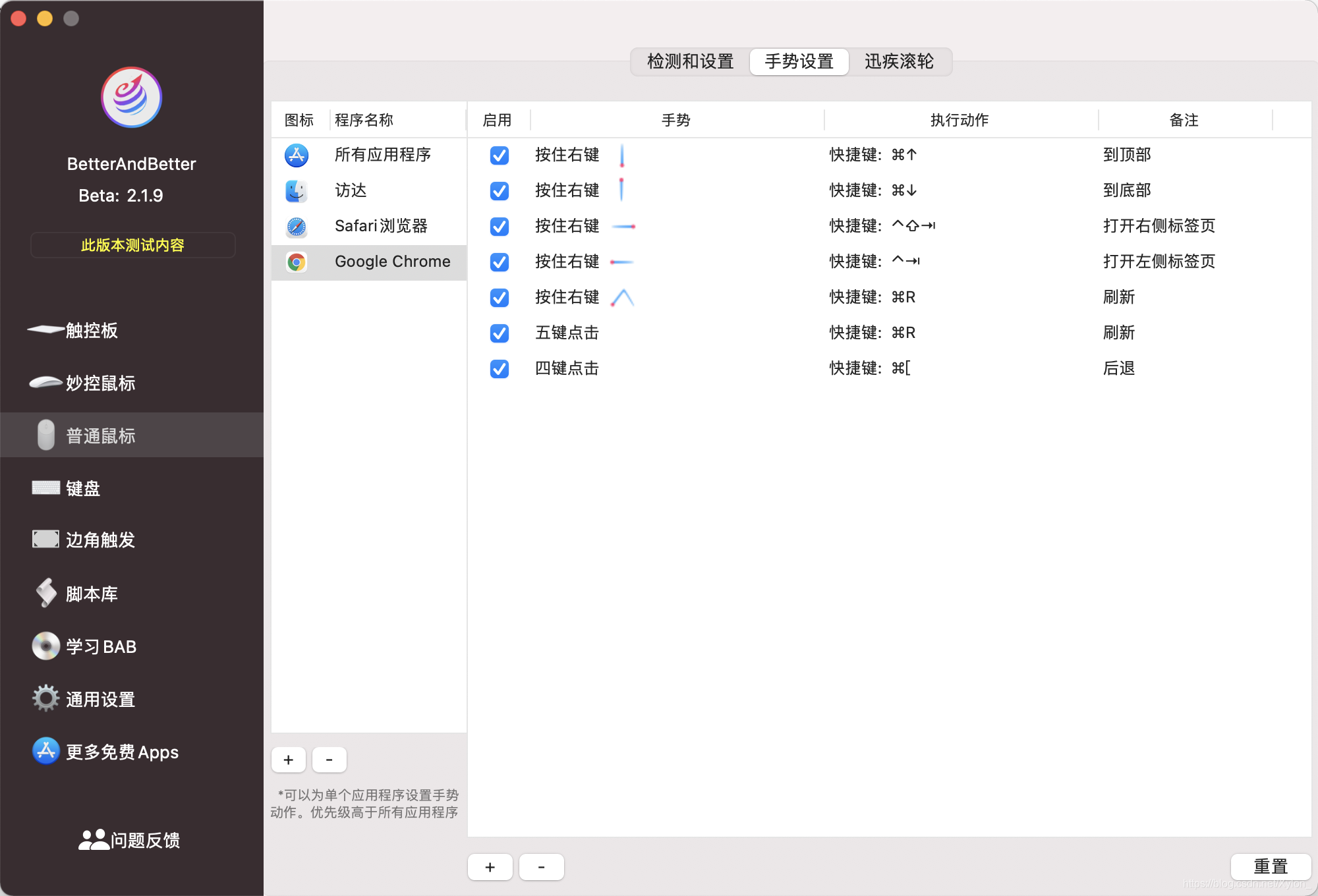Open 更多免费 Apps store link
This screenshot has height=896, width=1318.
pos(122,752)
